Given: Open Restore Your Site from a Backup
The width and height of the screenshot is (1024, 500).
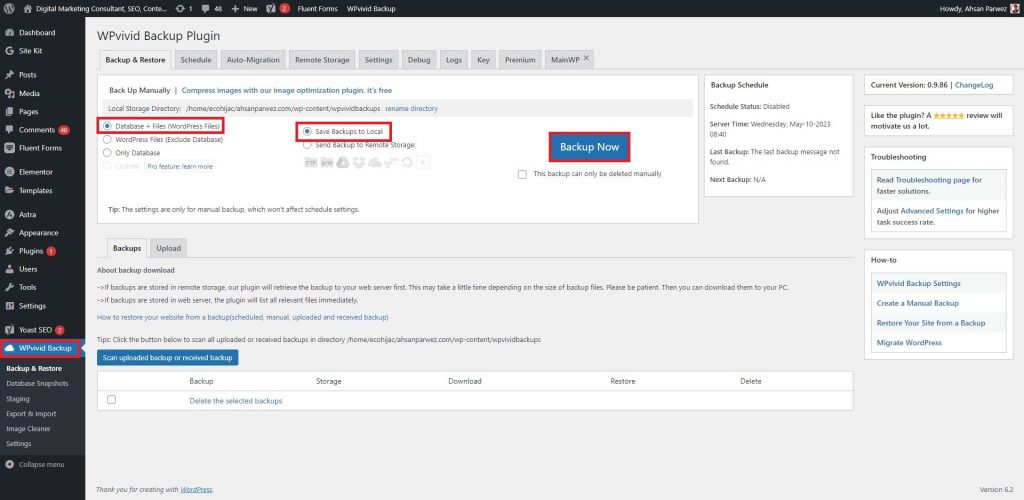Looking at the screenshot, I should (931, 323).
